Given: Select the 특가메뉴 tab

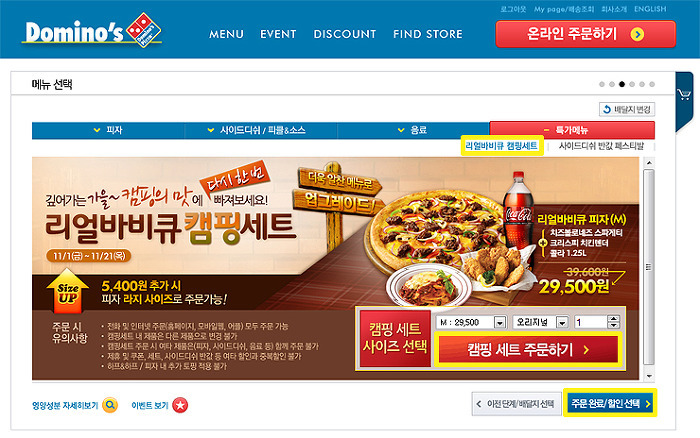Looking at the screenshot, I should [x=572, y=130].
